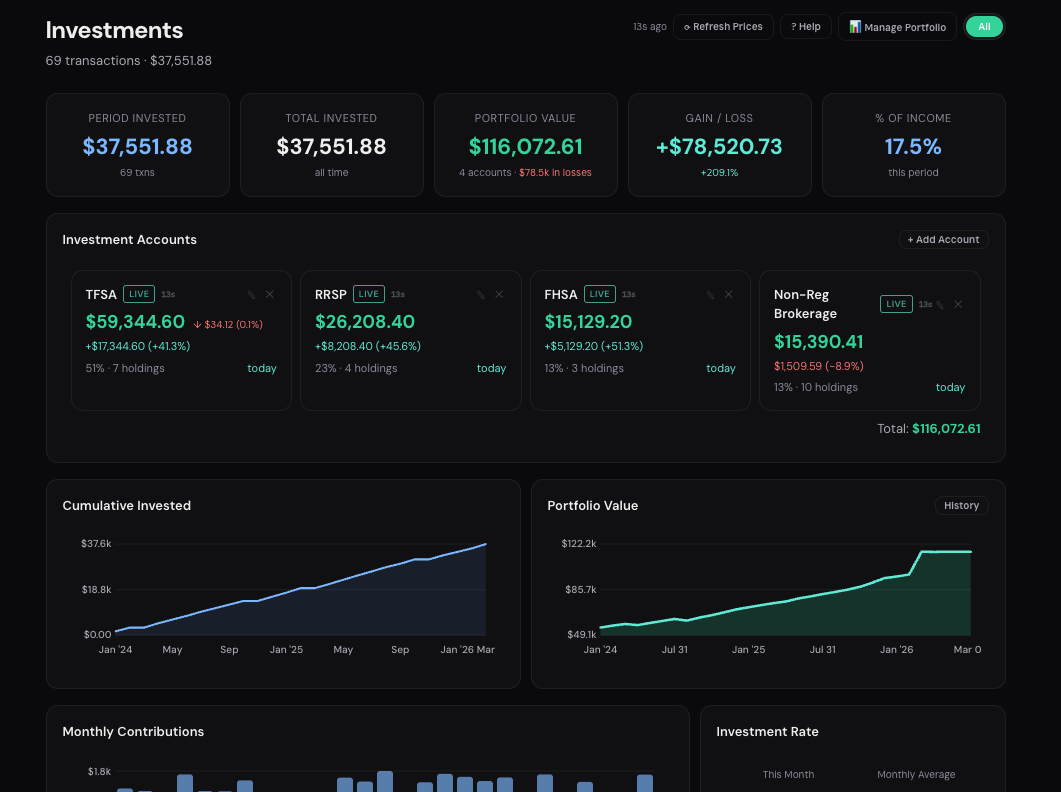Click the RRSP balance $26,208.40

[x=365, y=322]
